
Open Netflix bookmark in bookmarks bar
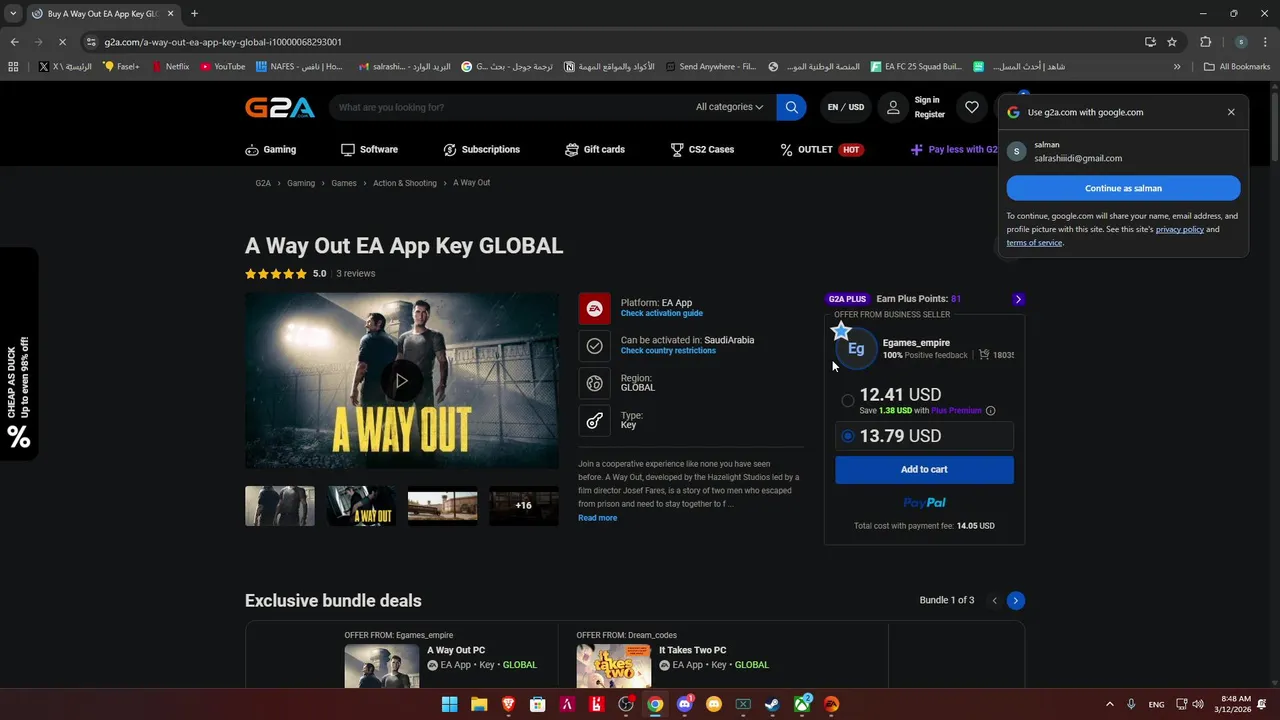[170, 67]
